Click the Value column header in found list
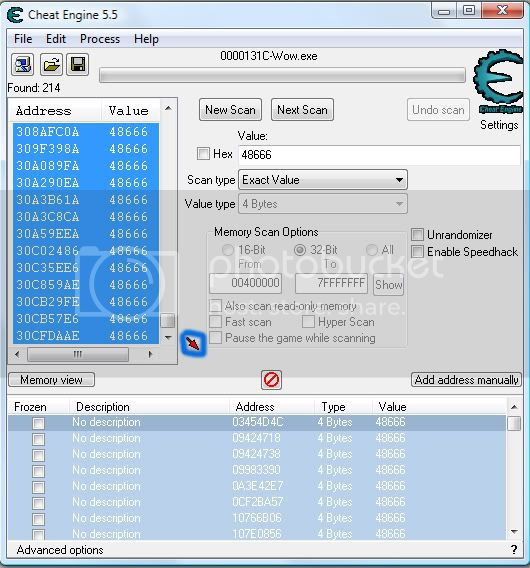 point(130,110)
